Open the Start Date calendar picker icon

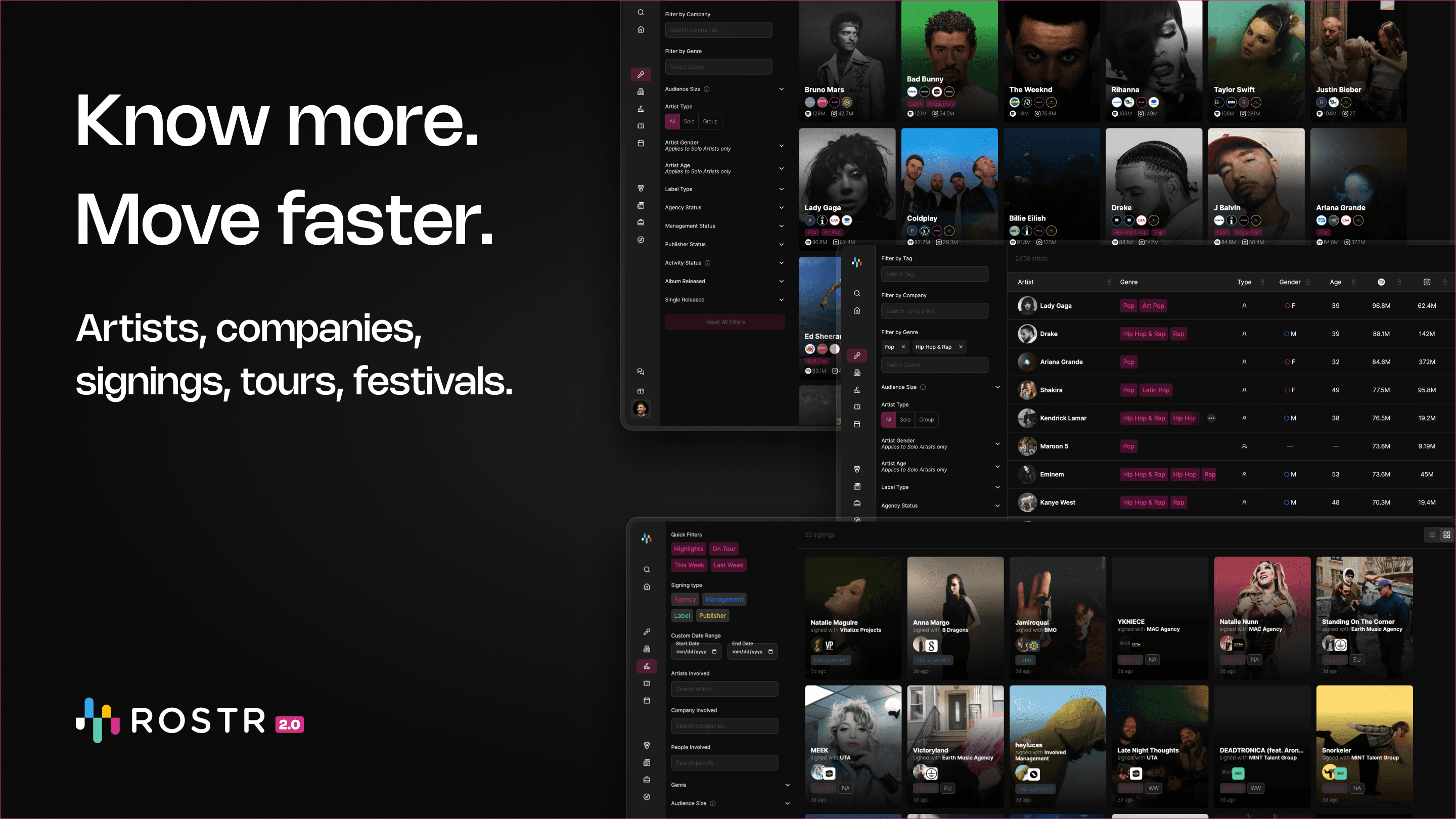click(714, 652)
